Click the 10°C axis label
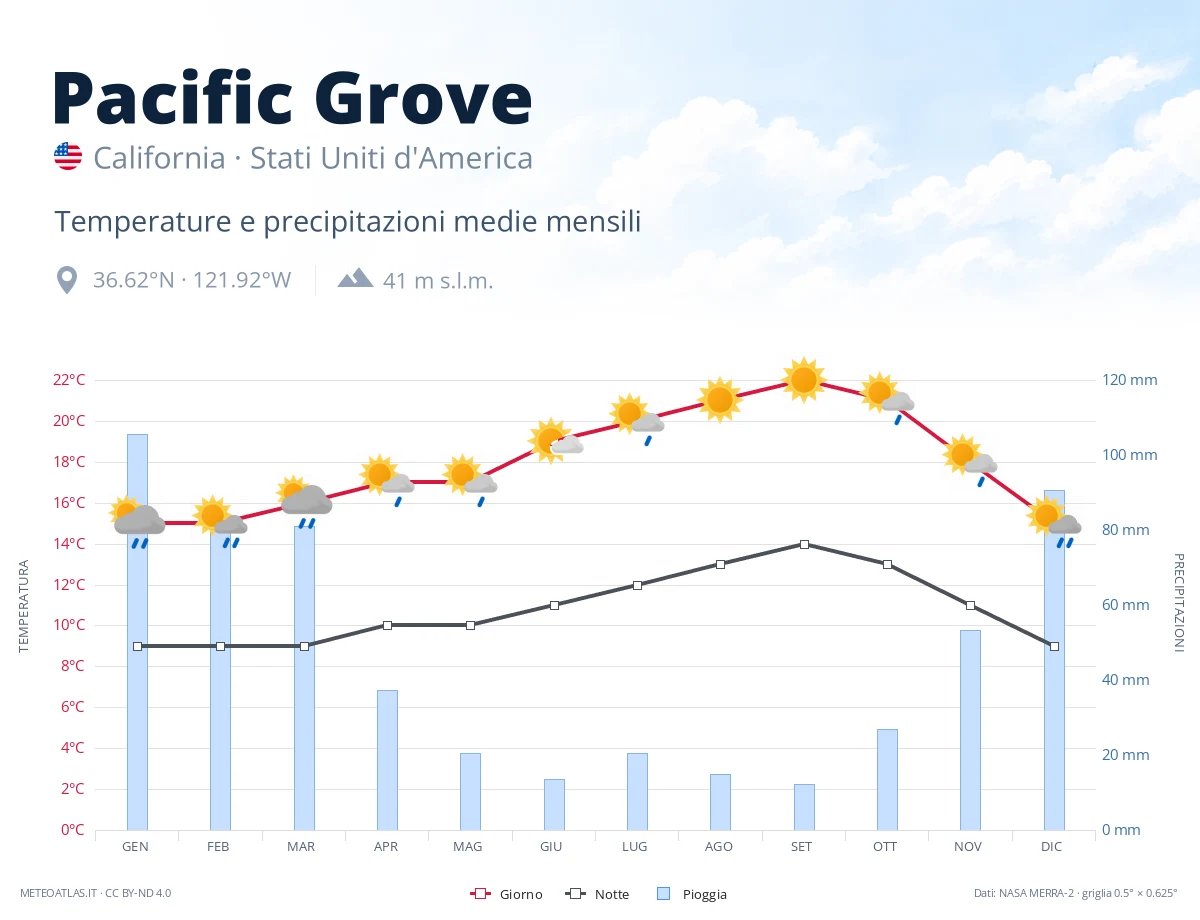Viewport: 1200px width, 920px height. (x=69, y=625)
